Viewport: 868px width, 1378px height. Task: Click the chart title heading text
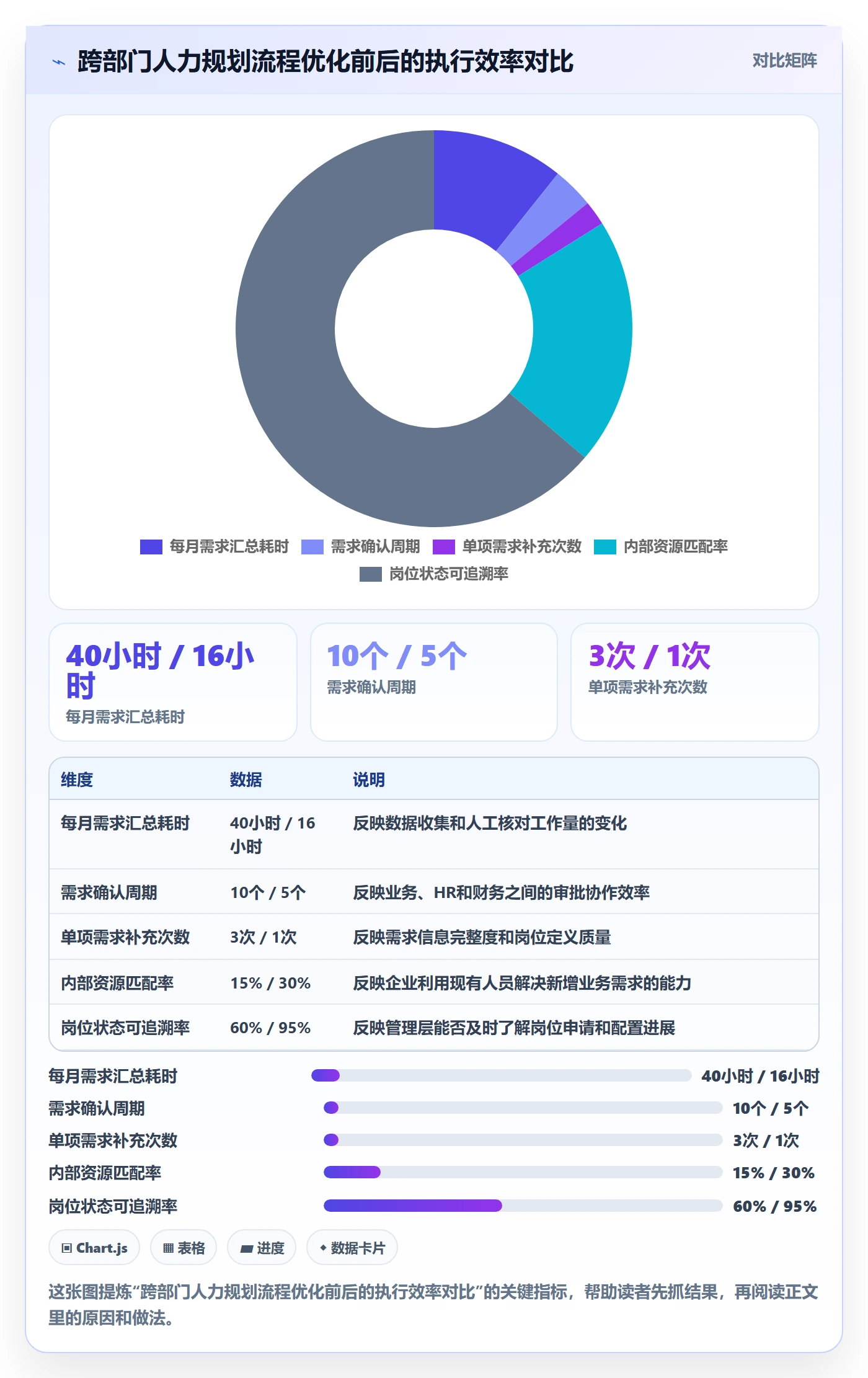tap(325, 61)
